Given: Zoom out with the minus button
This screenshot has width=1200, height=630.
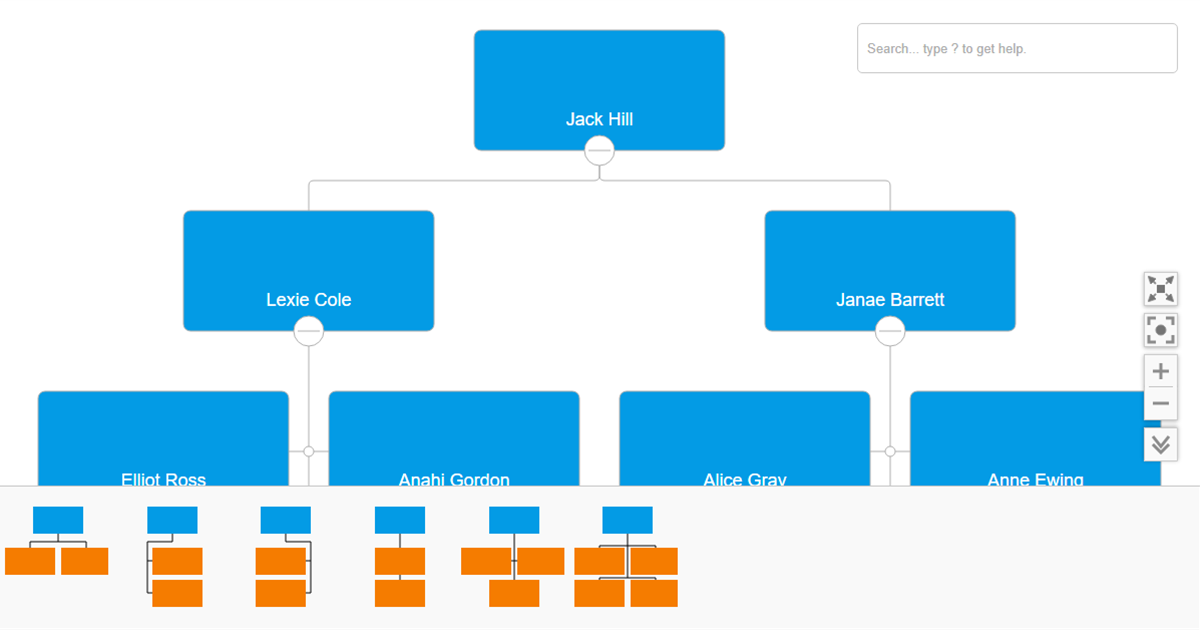Looking at the screenshot, I should click(x=1160, y=404).
